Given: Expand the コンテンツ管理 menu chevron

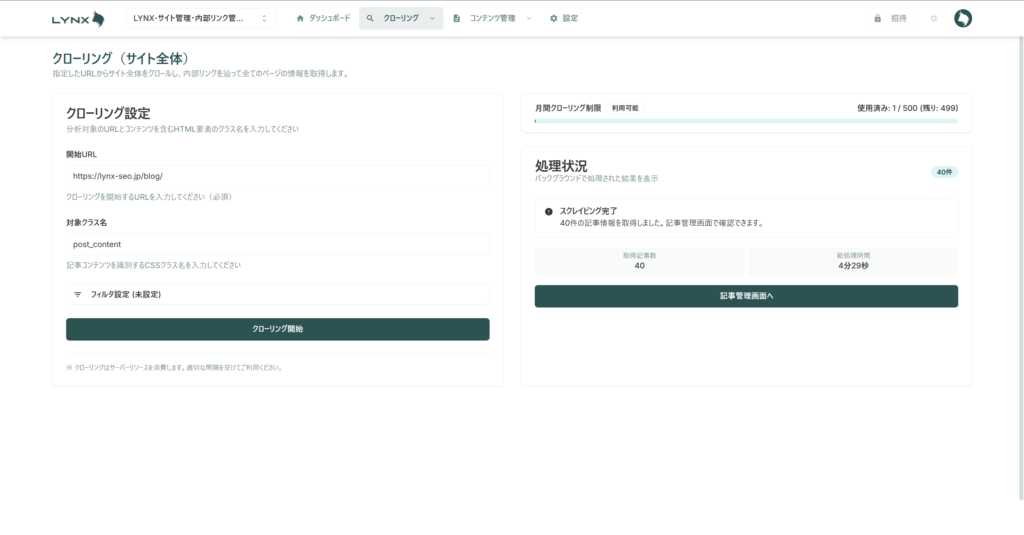Looking at the screenshot, I should pyautogui.click(x=528, y=18).
